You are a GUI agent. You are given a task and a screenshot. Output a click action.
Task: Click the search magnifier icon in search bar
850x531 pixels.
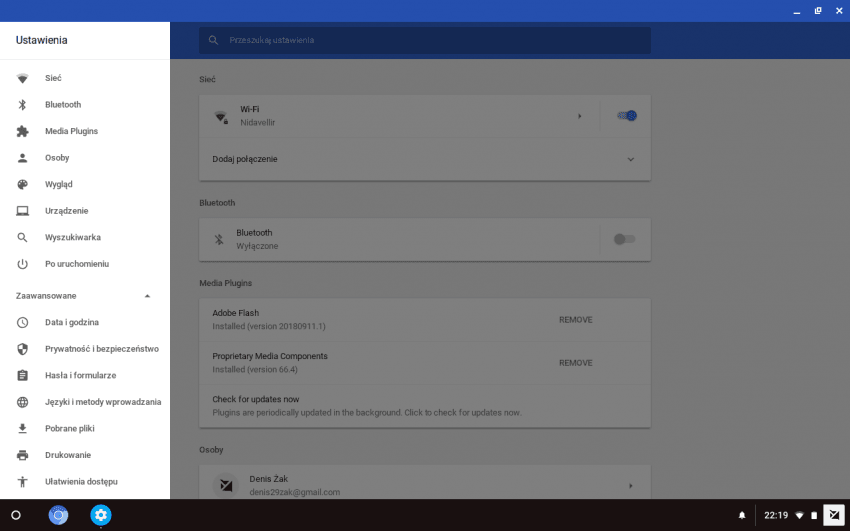[213, 40]
